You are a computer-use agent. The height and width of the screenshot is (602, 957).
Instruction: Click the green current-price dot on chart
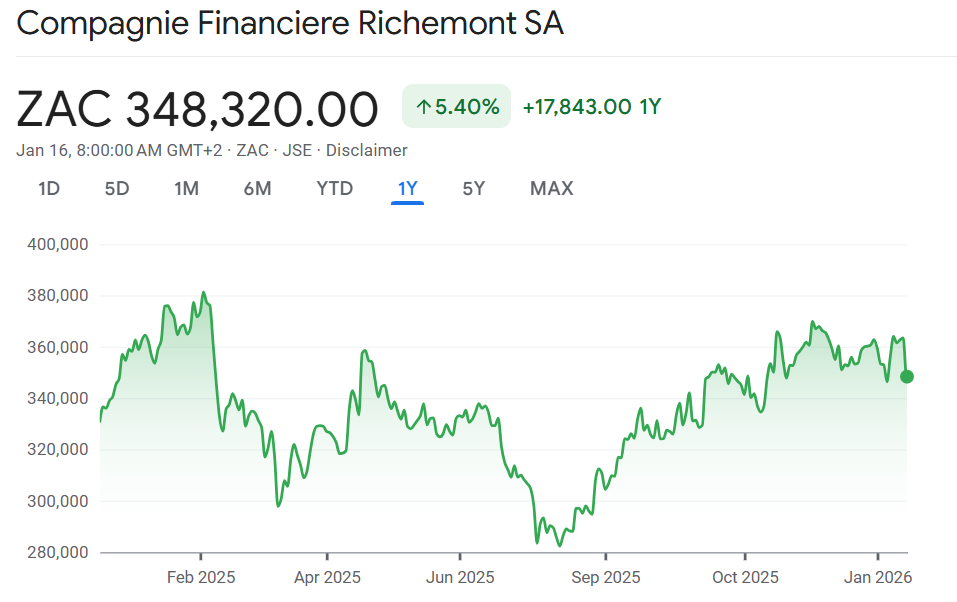[907, 377]
